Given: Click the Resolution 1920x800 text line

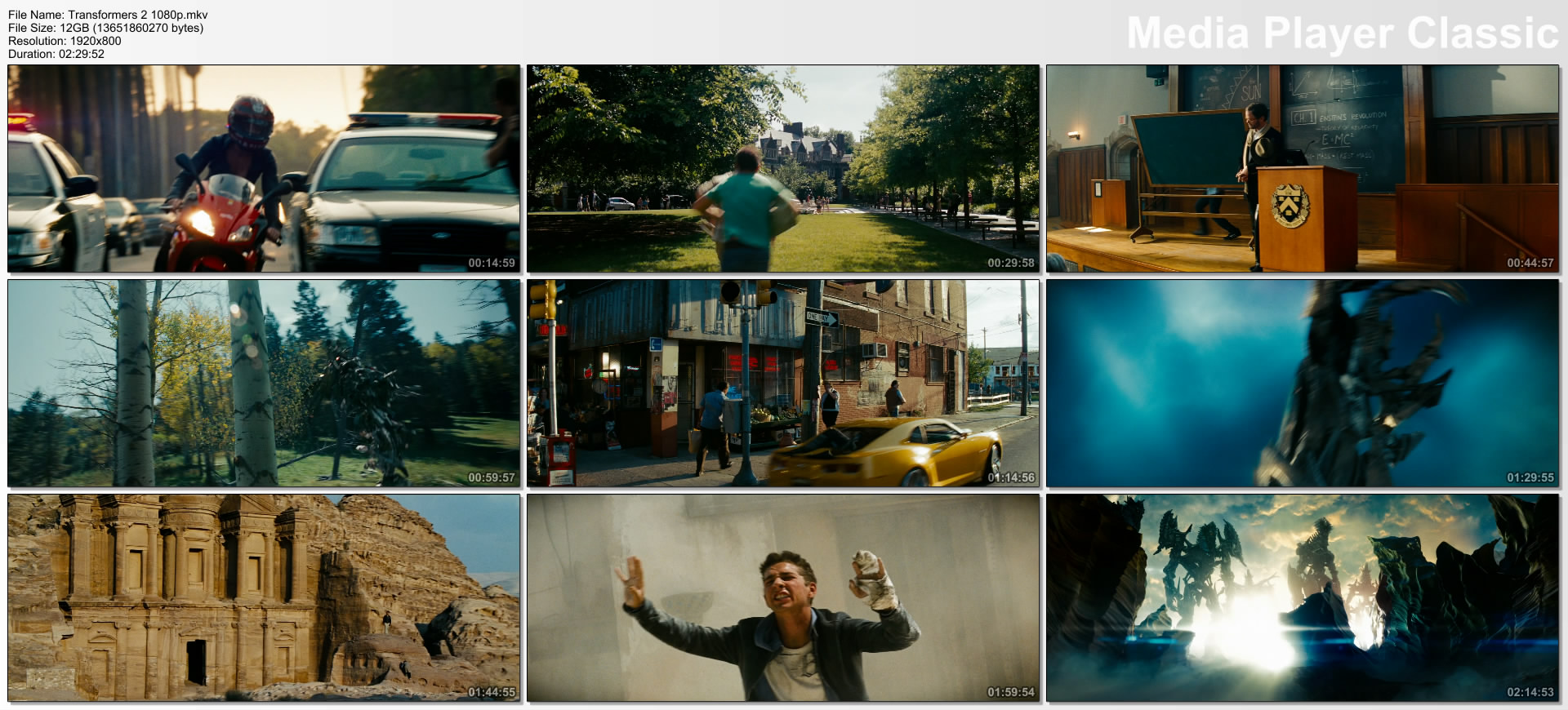Looking at the screenshot, I should 65,41.
